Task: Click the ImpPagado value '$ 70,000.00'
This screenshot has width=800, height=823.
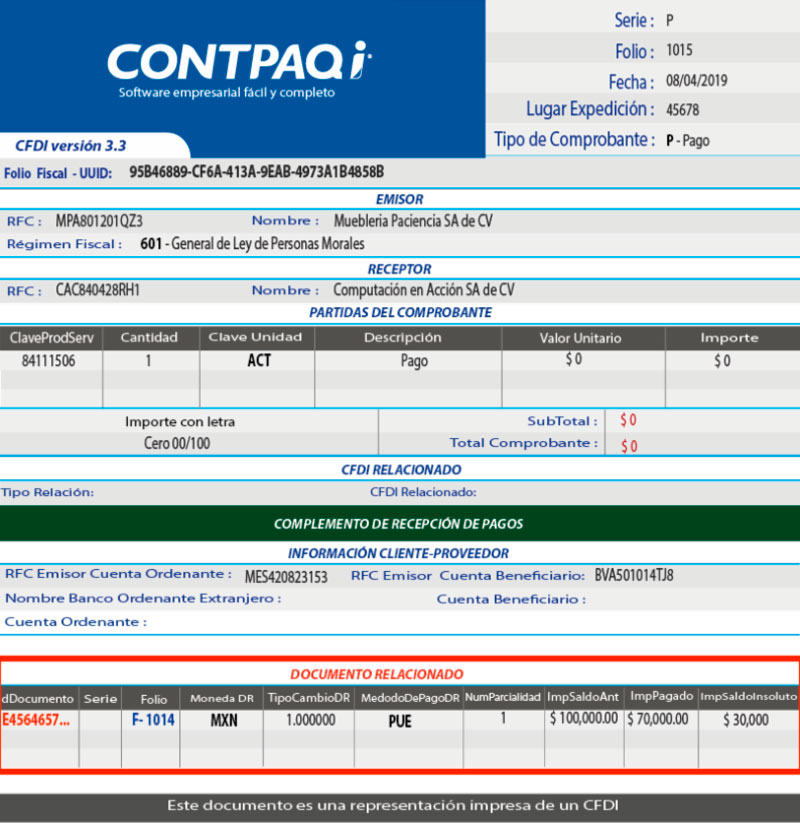Action: click(658, 719)
